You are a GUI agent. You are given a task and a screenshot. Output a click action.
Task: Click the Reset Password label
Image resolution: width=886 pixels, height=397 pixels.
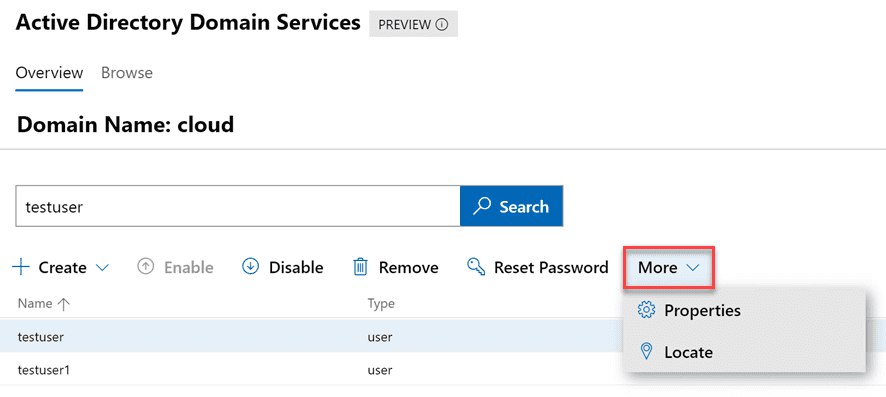[551, 267]
